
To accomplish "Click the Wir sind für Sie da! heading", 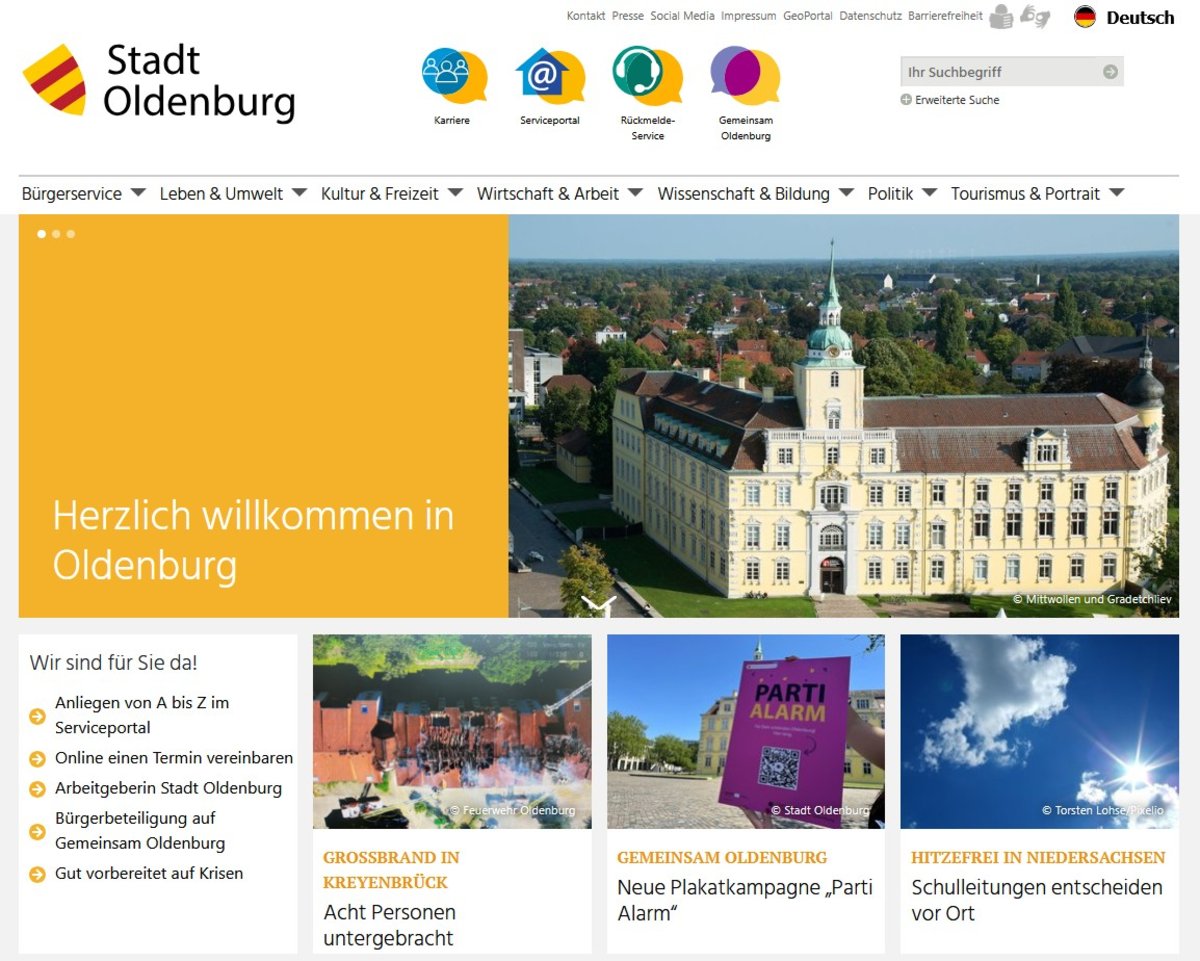I will 114,662.
